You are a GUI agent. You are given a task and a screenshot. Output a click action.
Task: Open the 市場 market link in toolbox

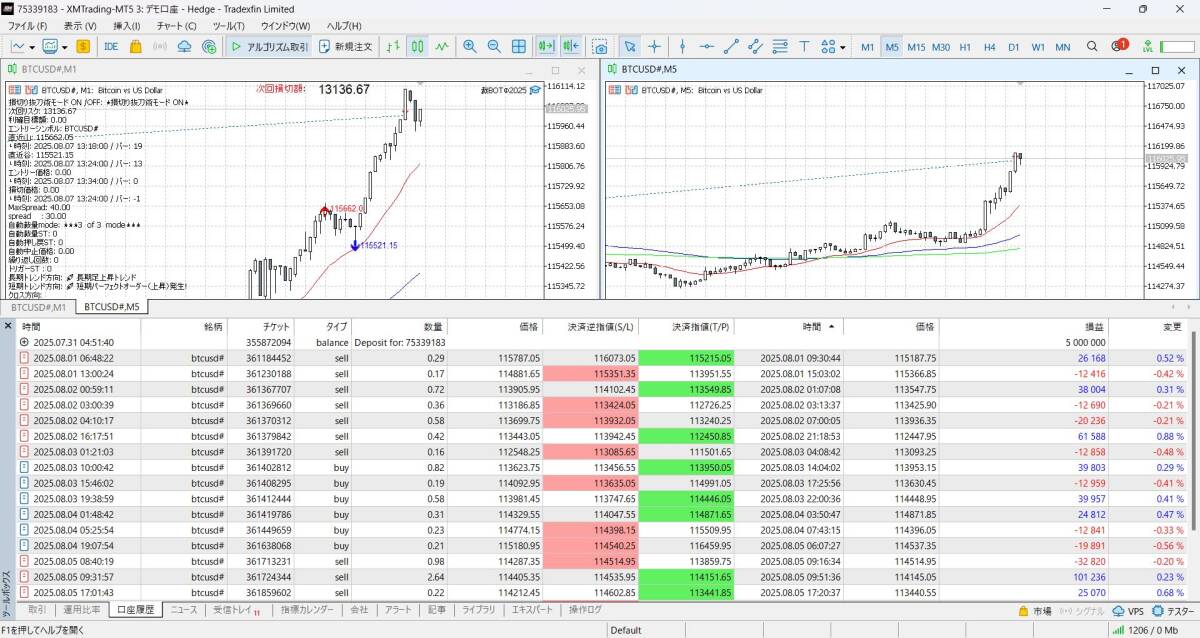point(1034,610)
